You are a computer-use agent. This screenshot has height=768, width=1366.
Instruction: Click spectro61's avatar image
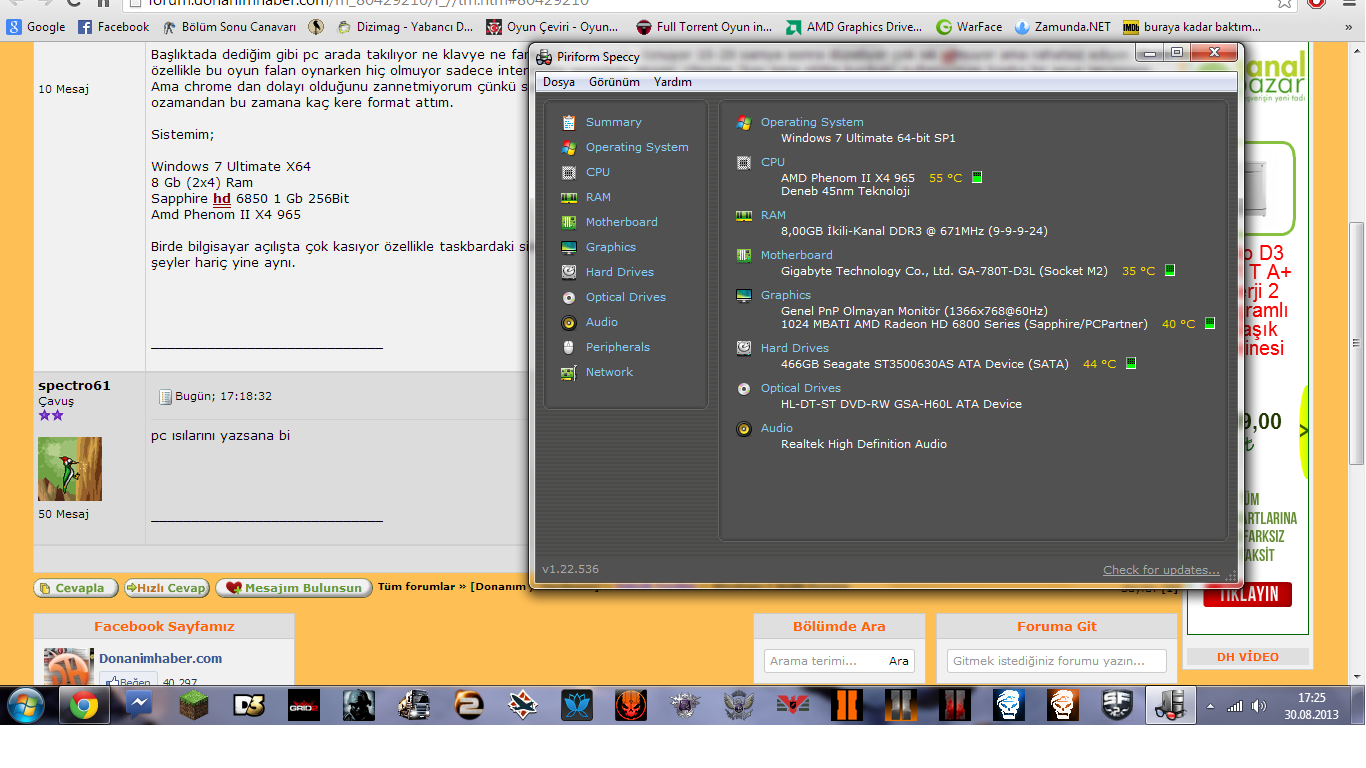69,469
